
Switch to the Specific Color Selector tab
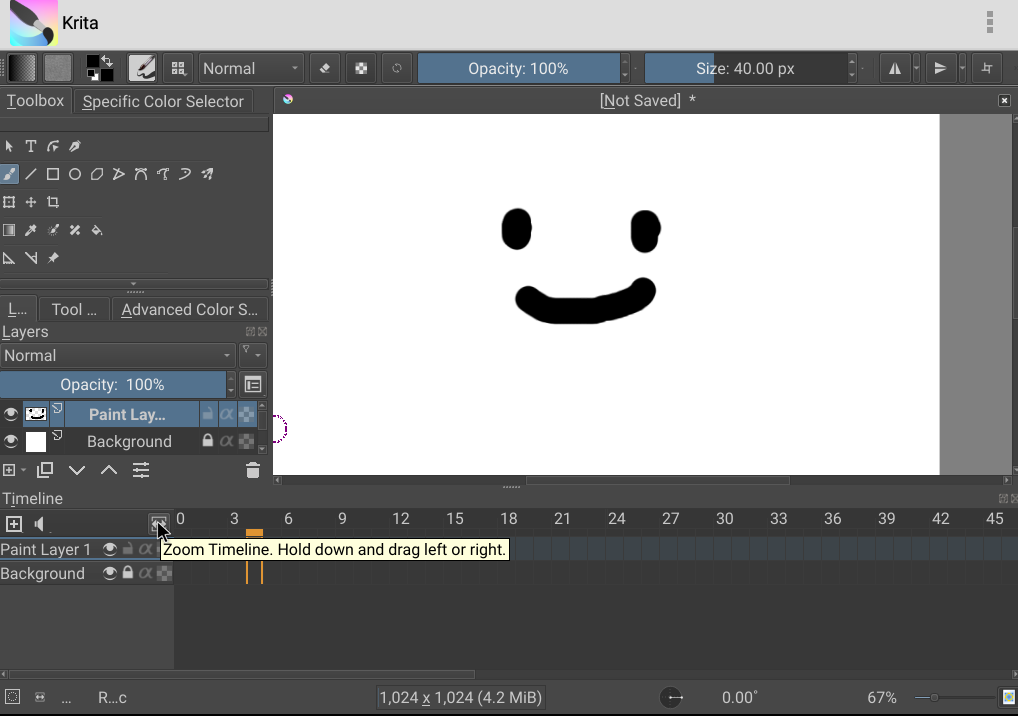point(163,101)
